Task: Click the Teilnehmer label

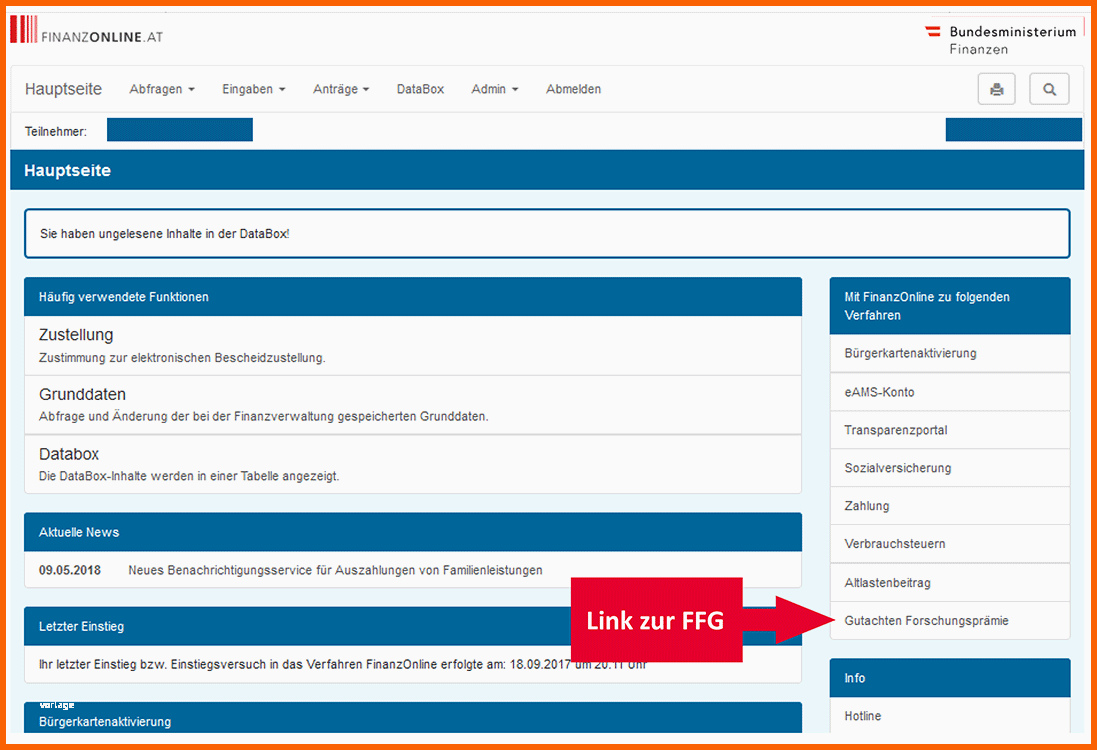Action: pos(56,131)
